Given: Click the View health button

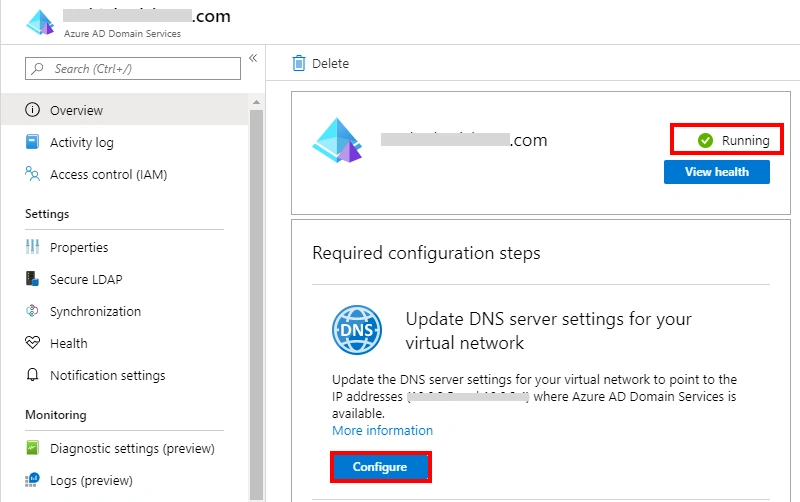Looking at the screenshot, I should coord(717,172).
